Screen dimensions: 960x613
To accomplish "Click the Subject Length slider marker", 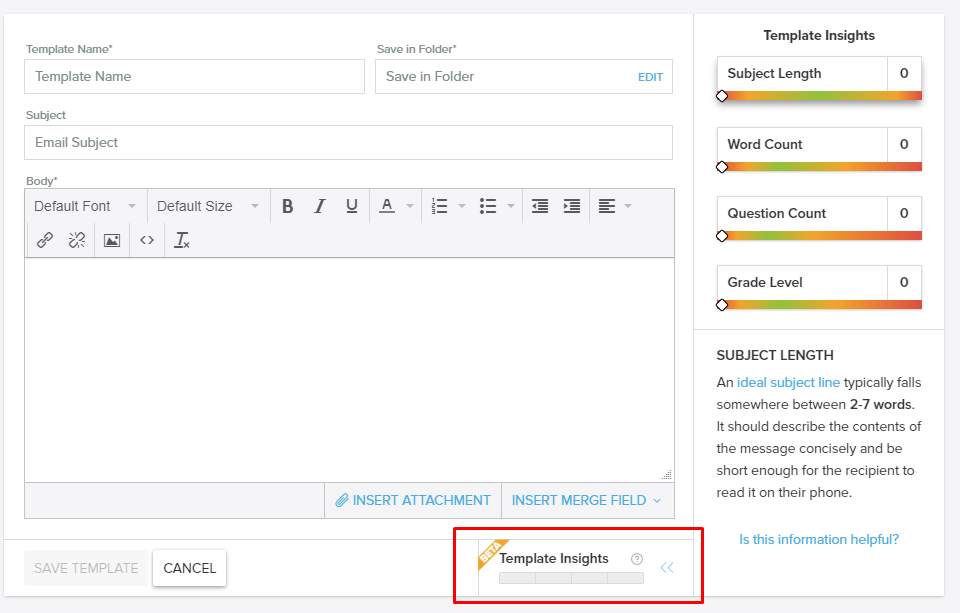I will click(x=722, y=96).
